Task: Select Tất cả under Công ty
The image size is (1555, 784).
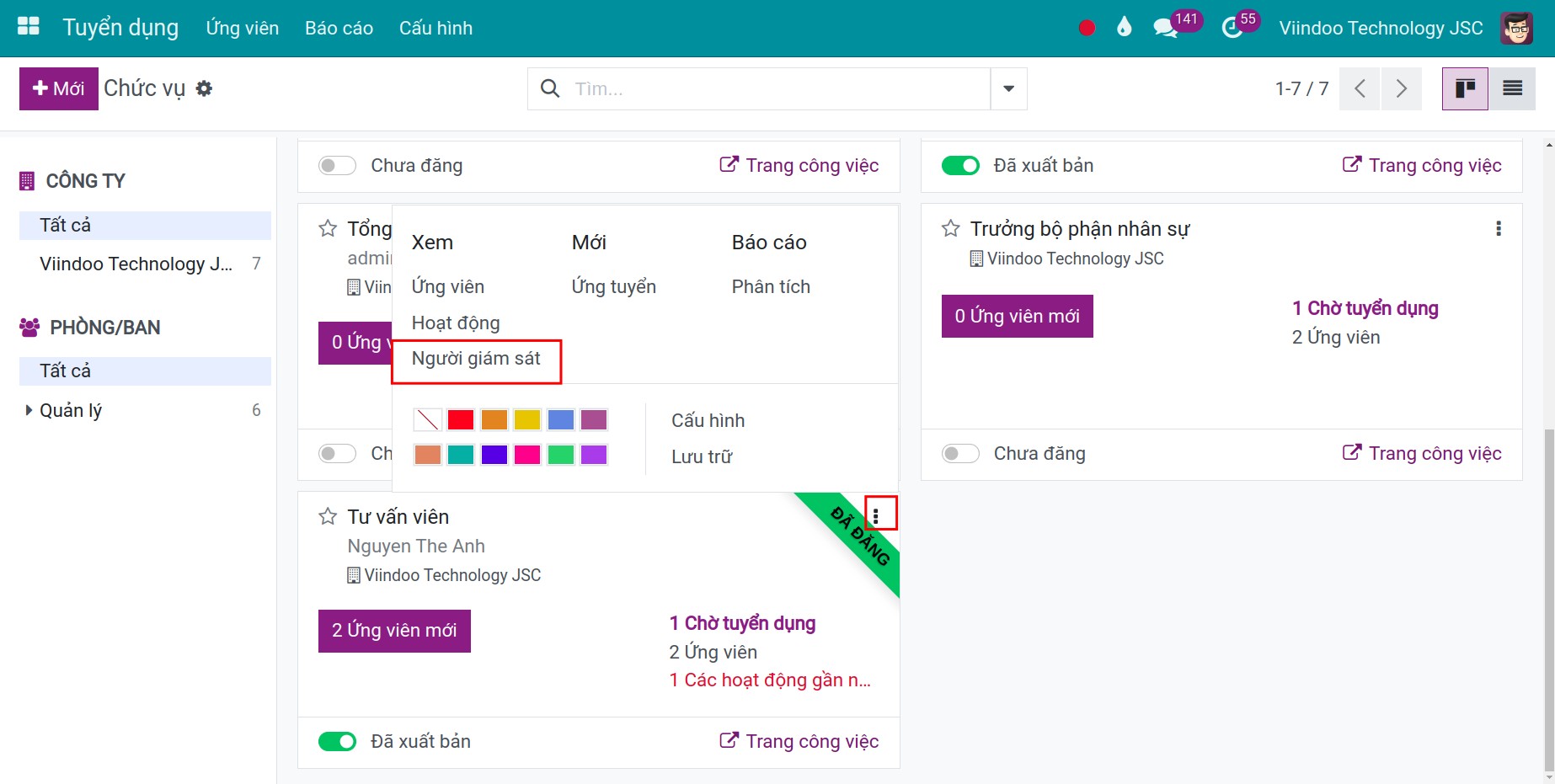Action: [145, 225]
